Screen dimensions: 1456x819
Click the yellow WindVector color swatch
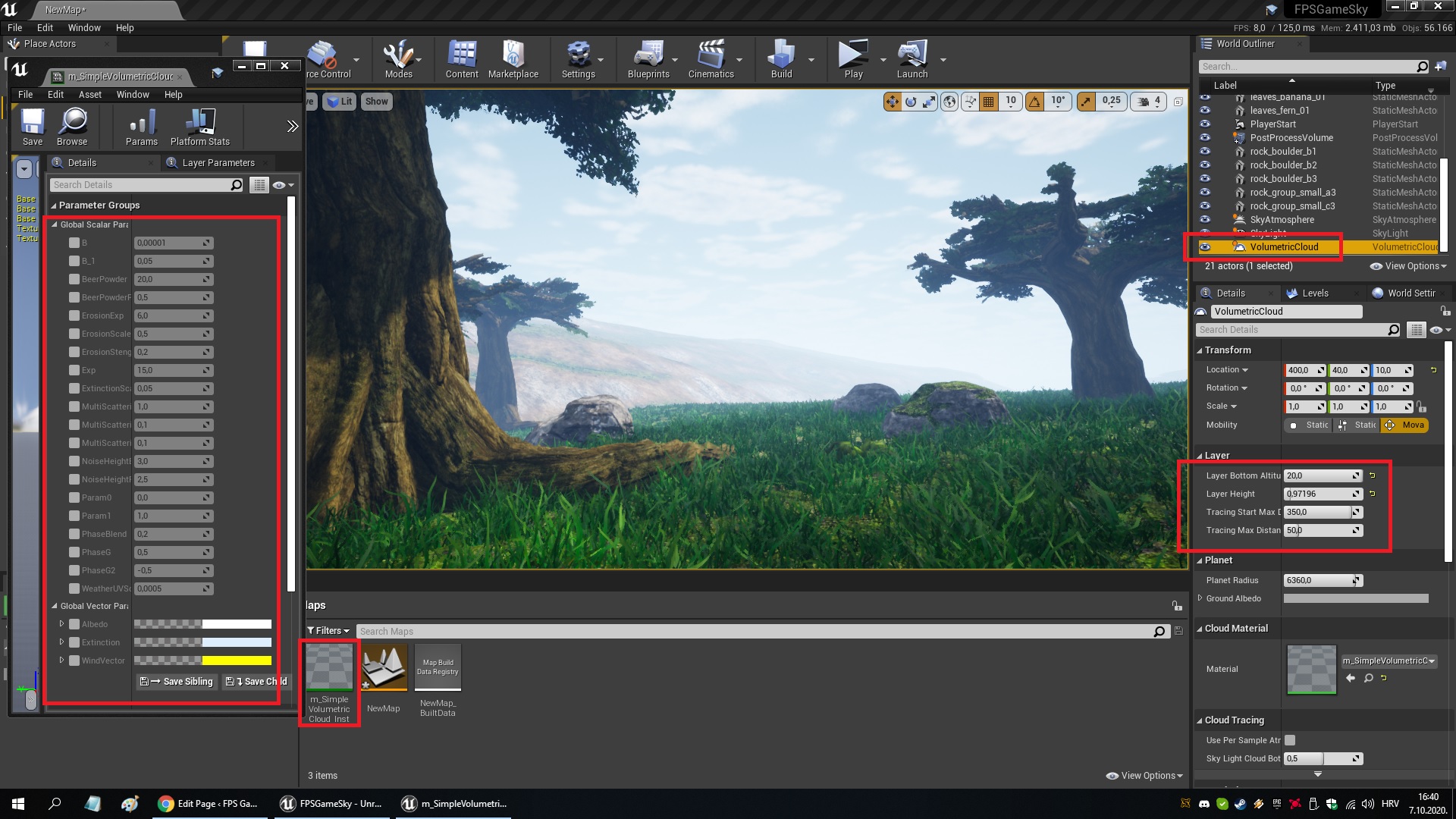[237, 661]
